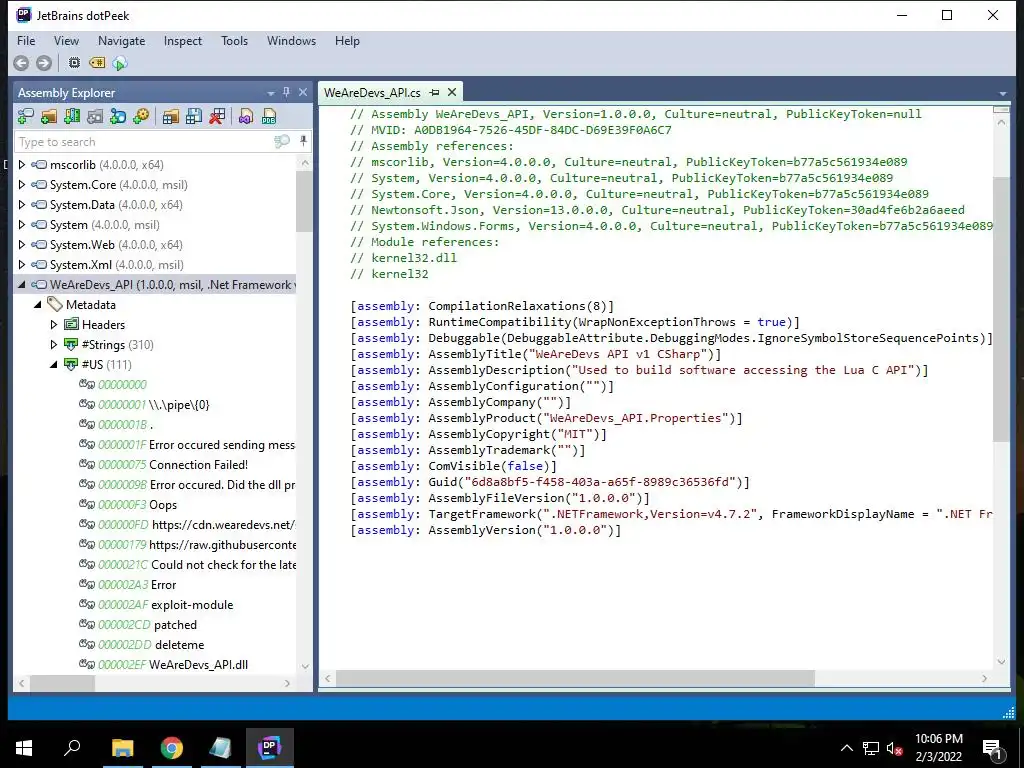Open the Windows Start menu
The height and width of the screenshot is (768, 1024).
click(24, 747)
